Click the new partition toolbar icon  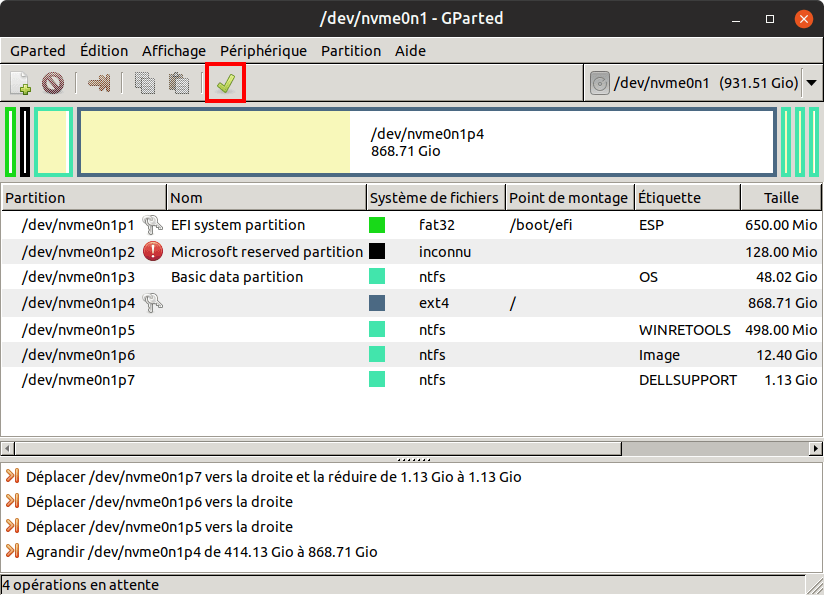21,84
